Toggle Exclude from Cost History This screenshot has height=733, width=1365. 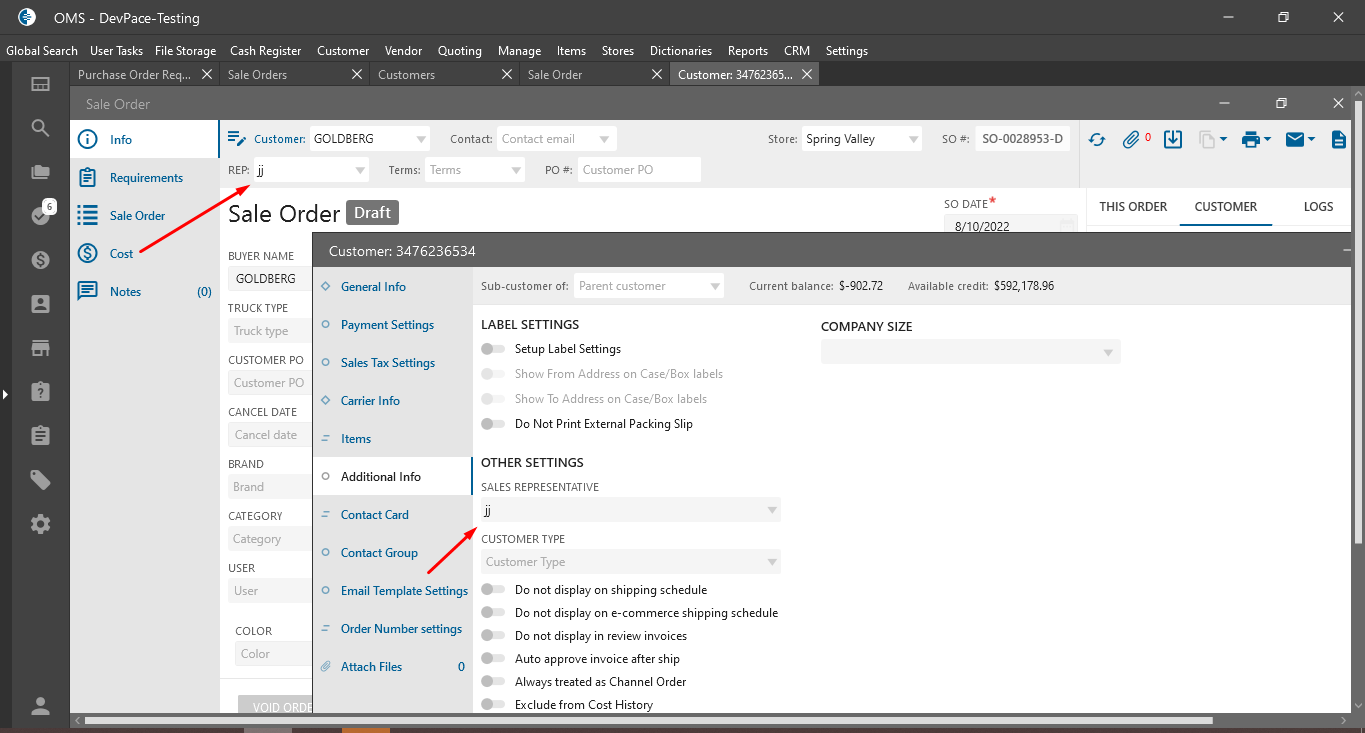[493, 705]
